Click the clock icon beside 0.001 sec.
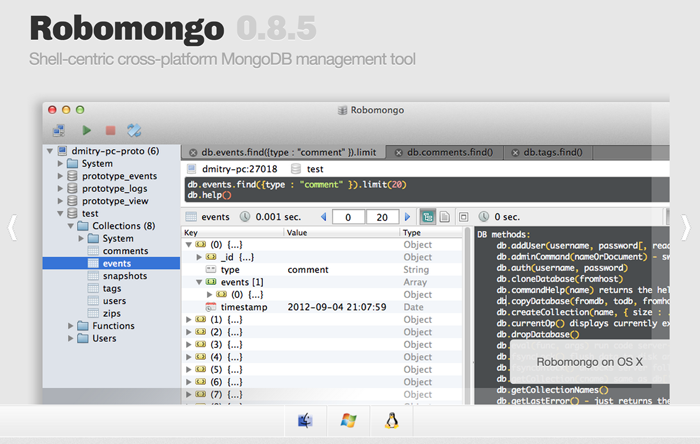Viewport: 700px width, 444px height. [x=245, y=217]
